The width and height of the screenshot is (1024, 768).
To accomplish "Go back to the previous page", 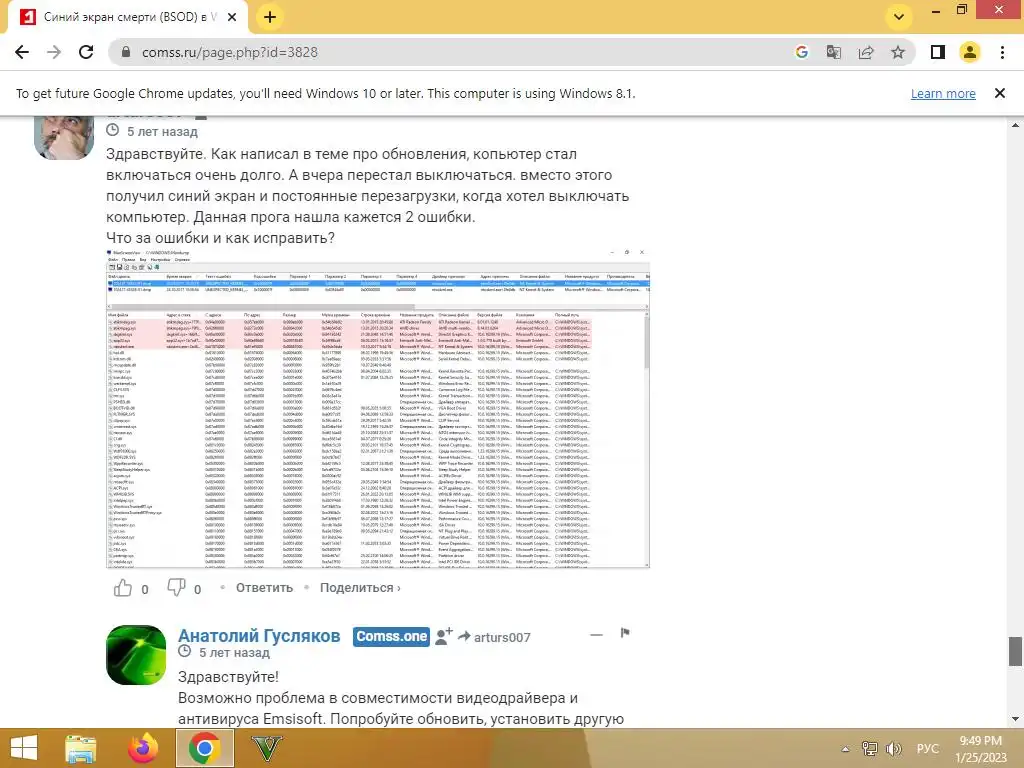I will pos(22,52).
